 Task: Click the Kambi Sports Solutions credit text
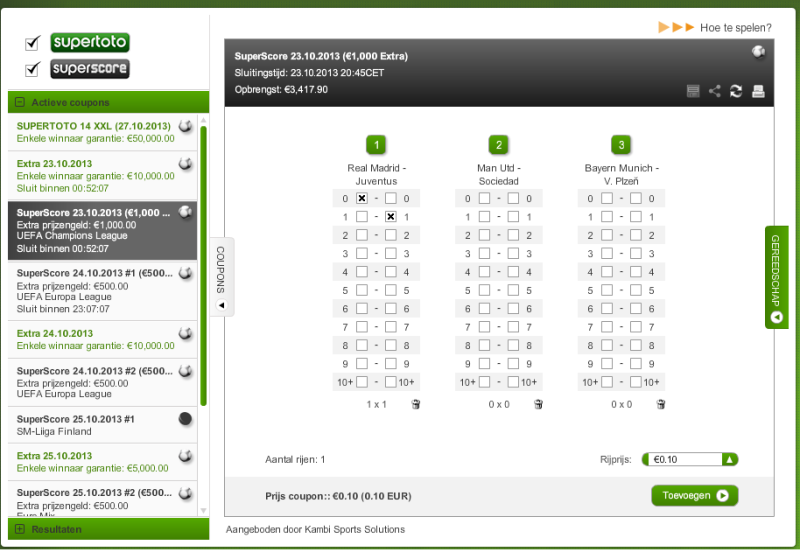[x=315, y=530]
